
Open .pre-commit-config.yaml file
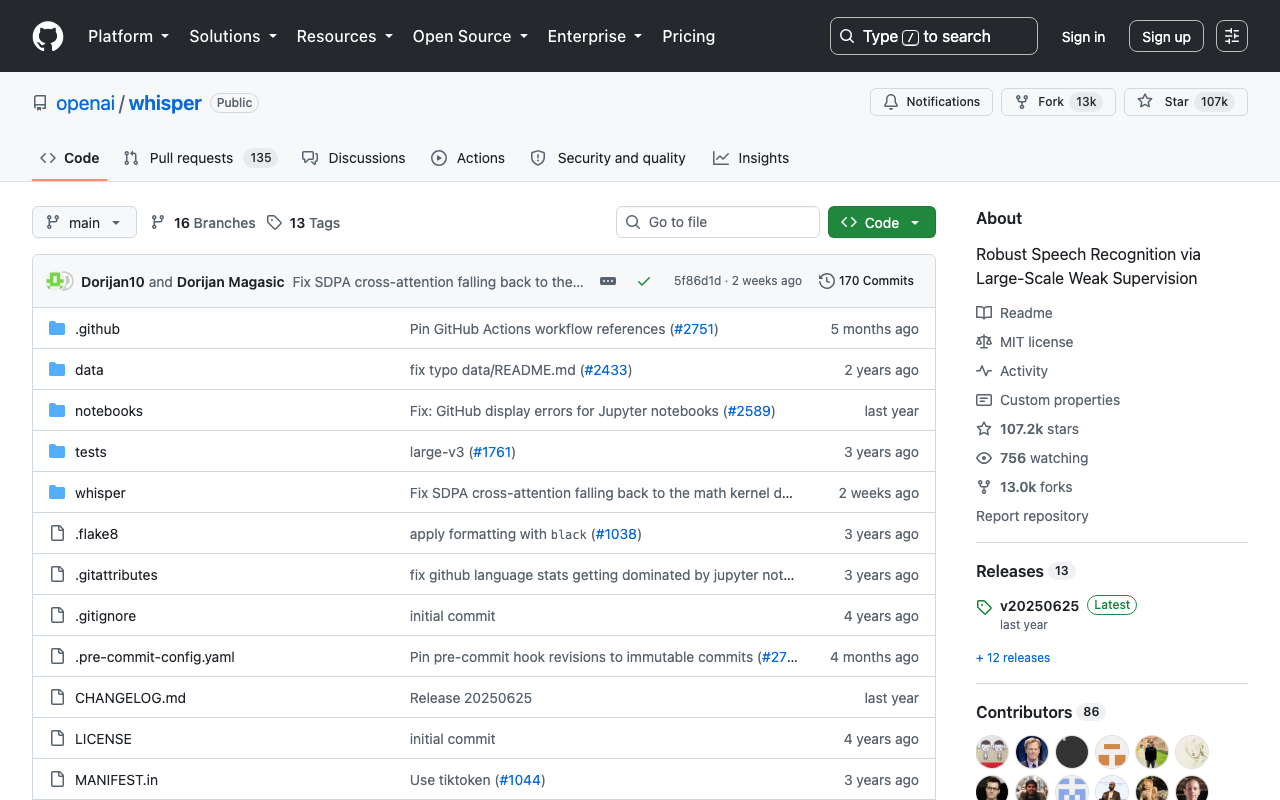(x=155, y=657)
